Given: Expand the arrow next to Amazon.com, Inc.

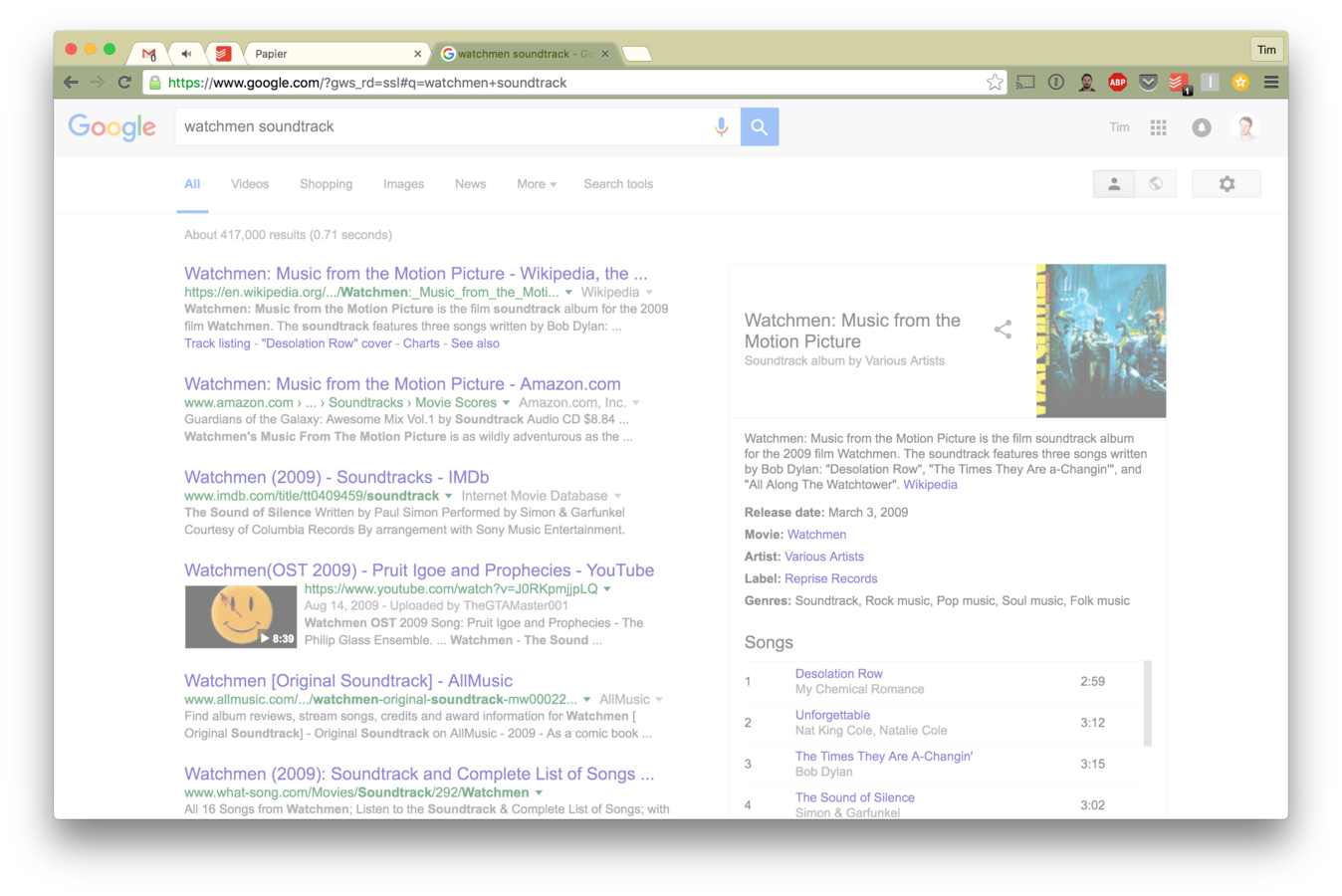Looking at the screenshot, I should click(x=635, y=403).
